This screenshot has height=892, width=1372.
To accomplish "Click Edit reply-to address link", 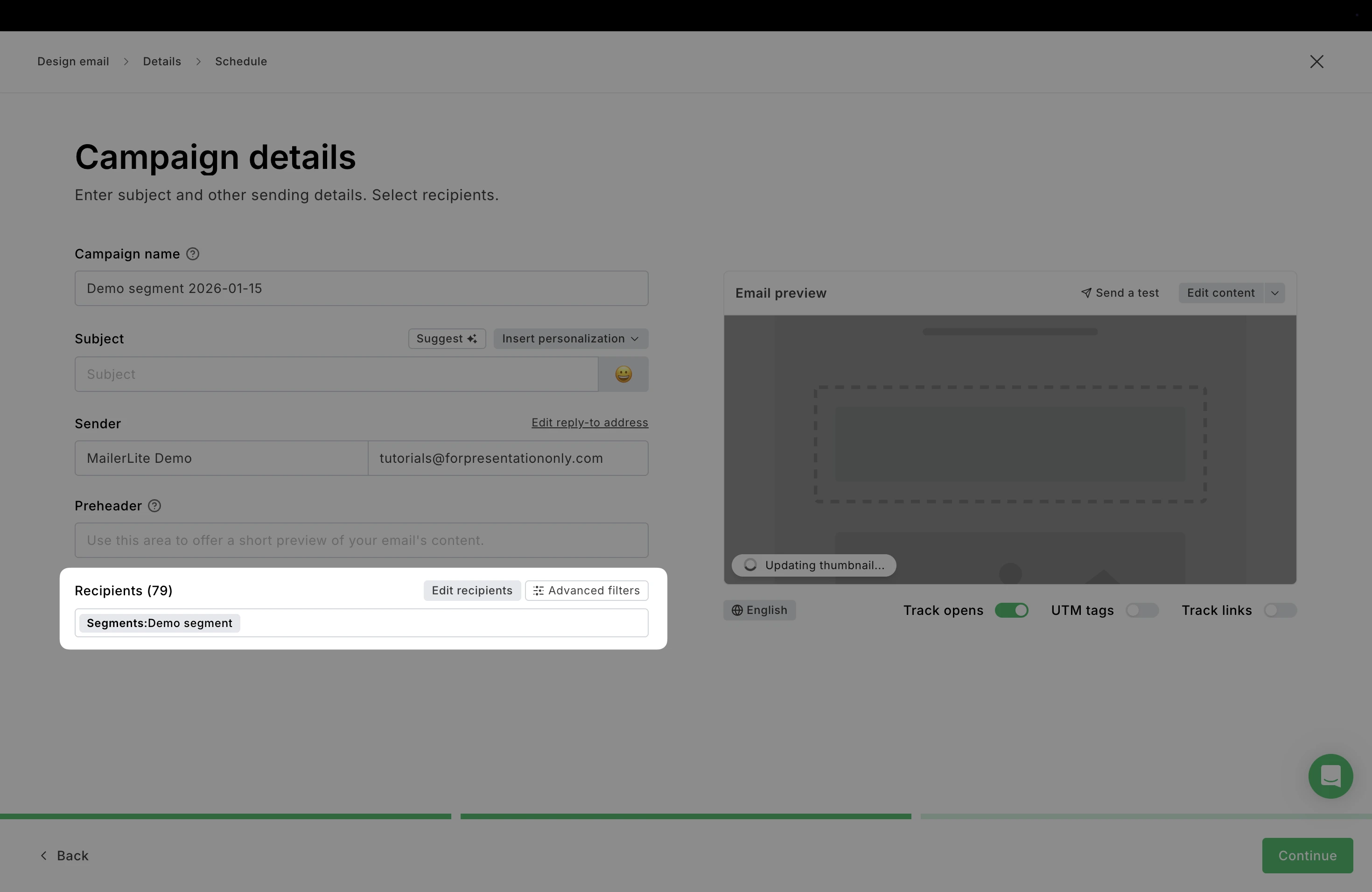I will point(589,422).
